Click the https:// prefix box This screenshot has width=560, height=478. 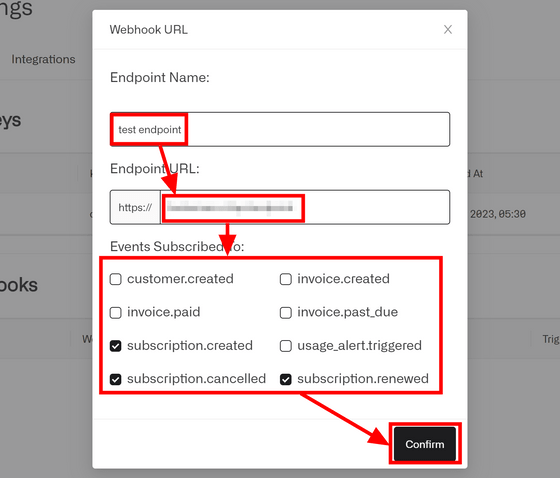[x=135, y=207]
